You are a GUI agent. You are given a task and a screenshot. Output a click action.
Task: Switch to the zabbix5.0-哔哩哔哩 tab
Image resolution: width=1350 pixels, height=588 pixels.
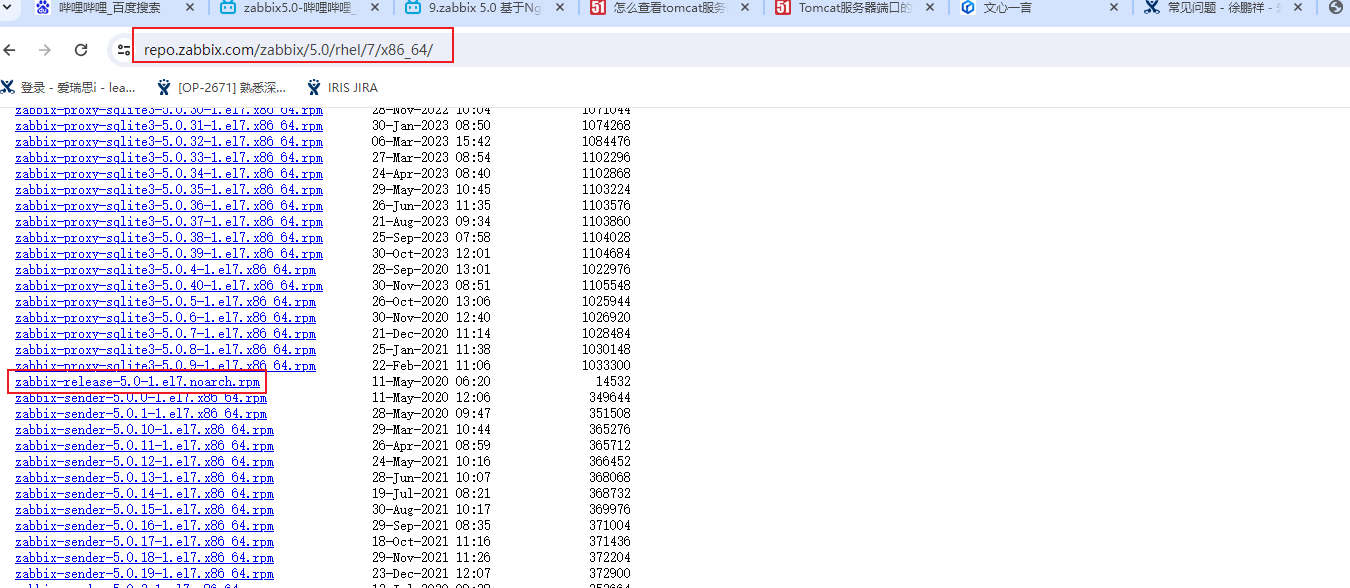[x=296, y=7]
